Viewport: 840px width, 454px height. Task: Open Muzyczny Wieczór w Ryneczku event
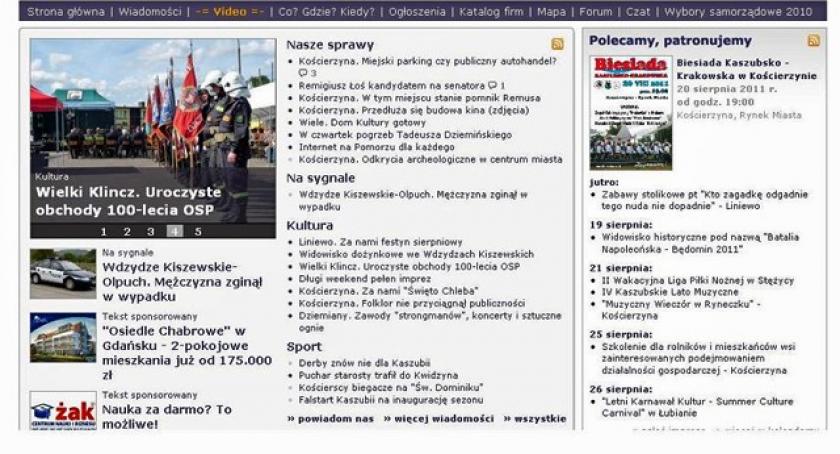681,310
